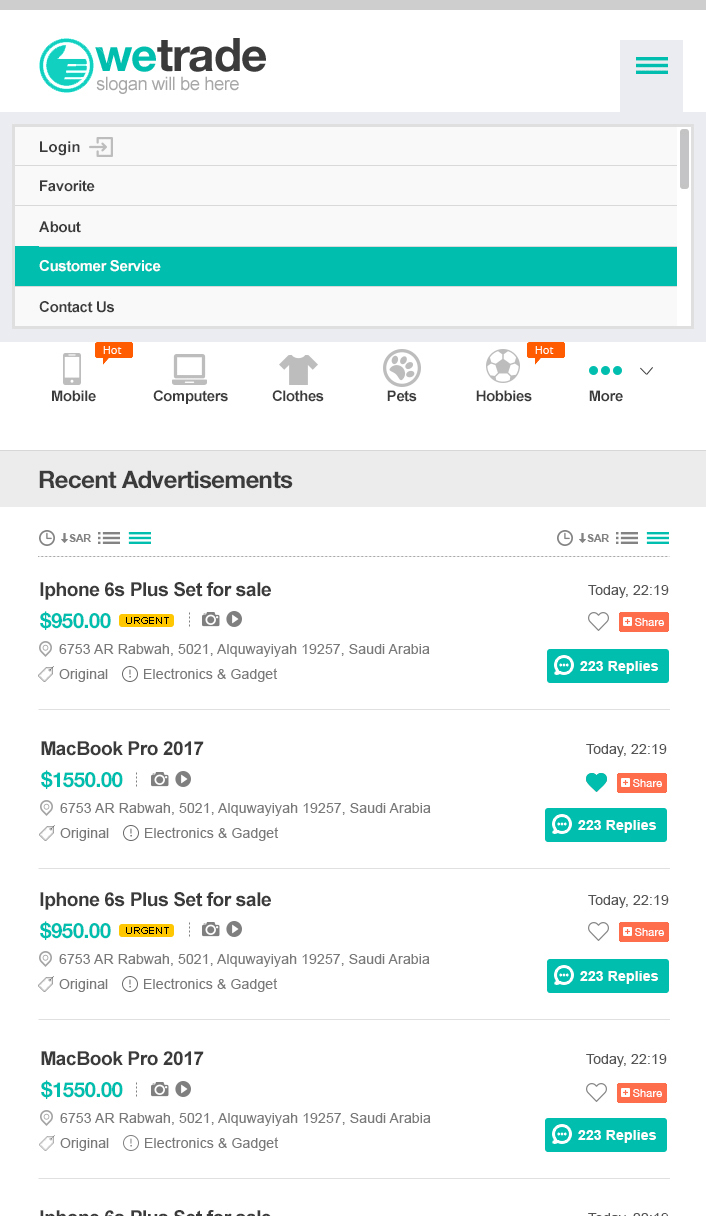Click the wetrade logo
The width and height of the screenshot is (706, 1216).
point(153,66)
